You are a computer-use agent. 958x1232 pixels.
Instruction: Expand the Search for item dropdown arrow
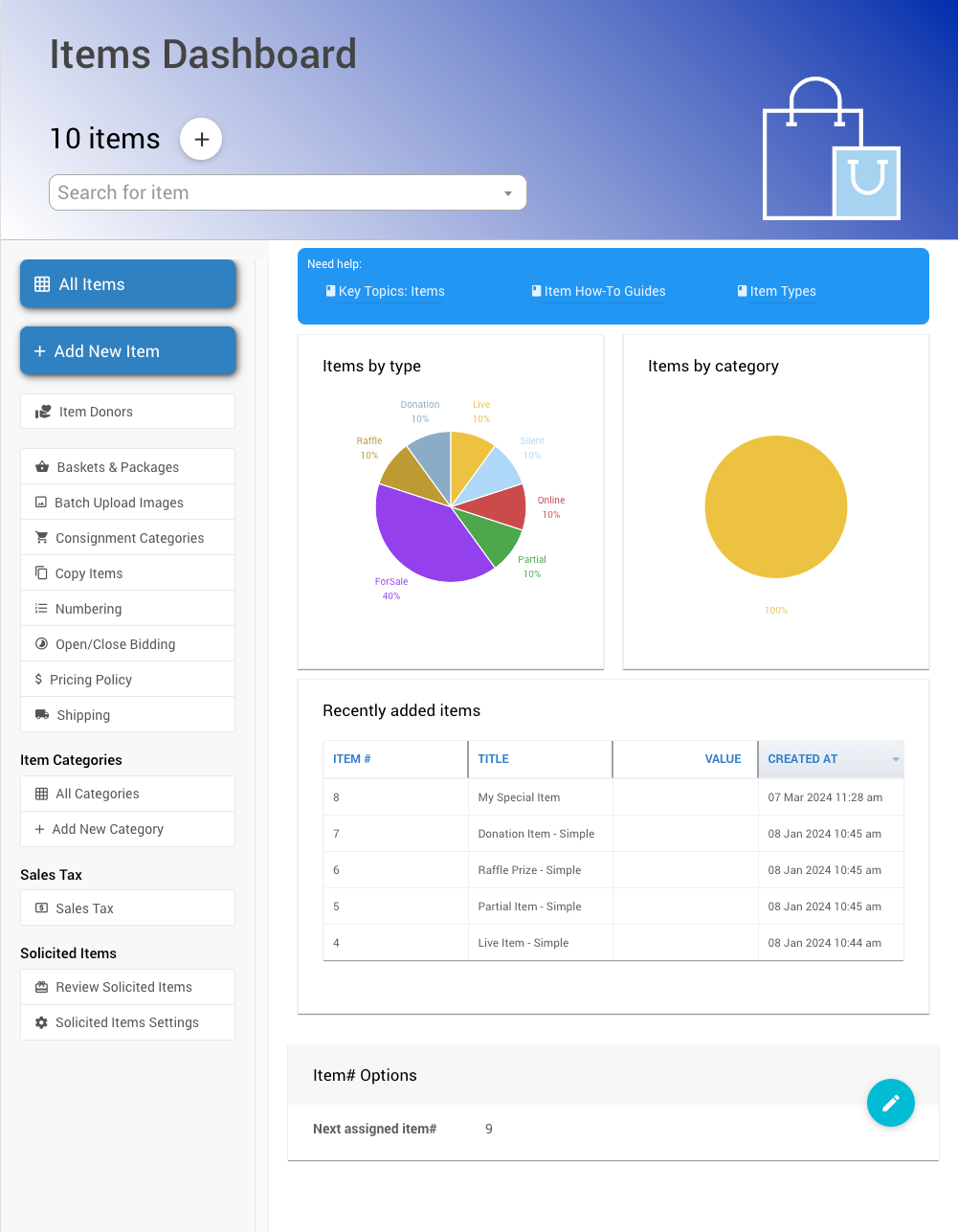[508, 193]
